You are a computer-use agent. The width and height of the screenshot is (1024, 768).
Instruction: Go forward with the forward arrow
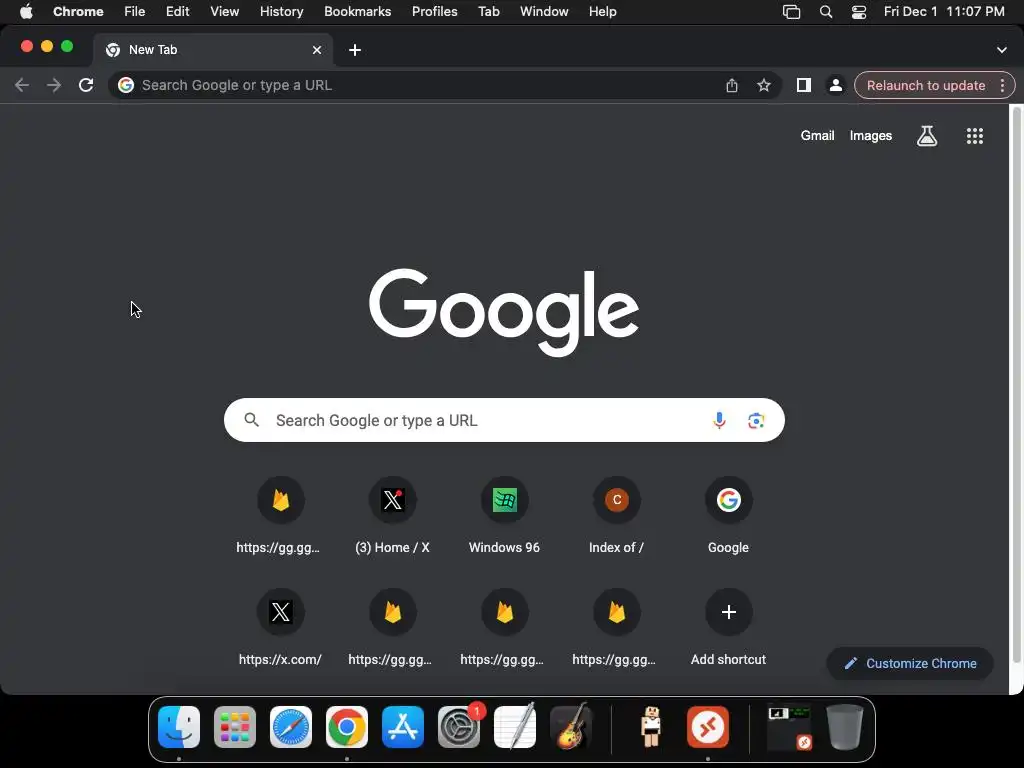point(54,85)
